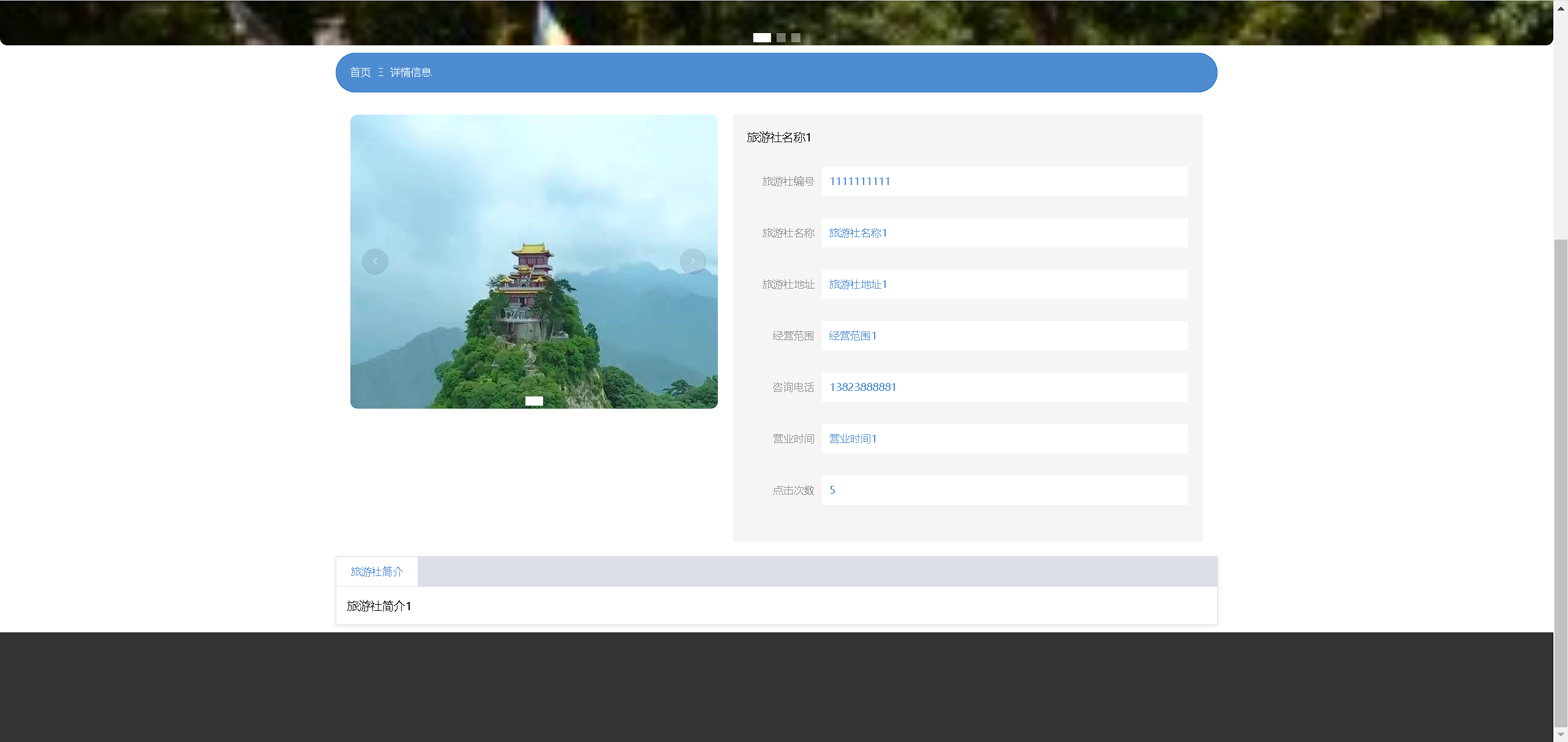Click the breadcrumb separator icon
The width and height of the screenshot is (1568, 742).
381,72
